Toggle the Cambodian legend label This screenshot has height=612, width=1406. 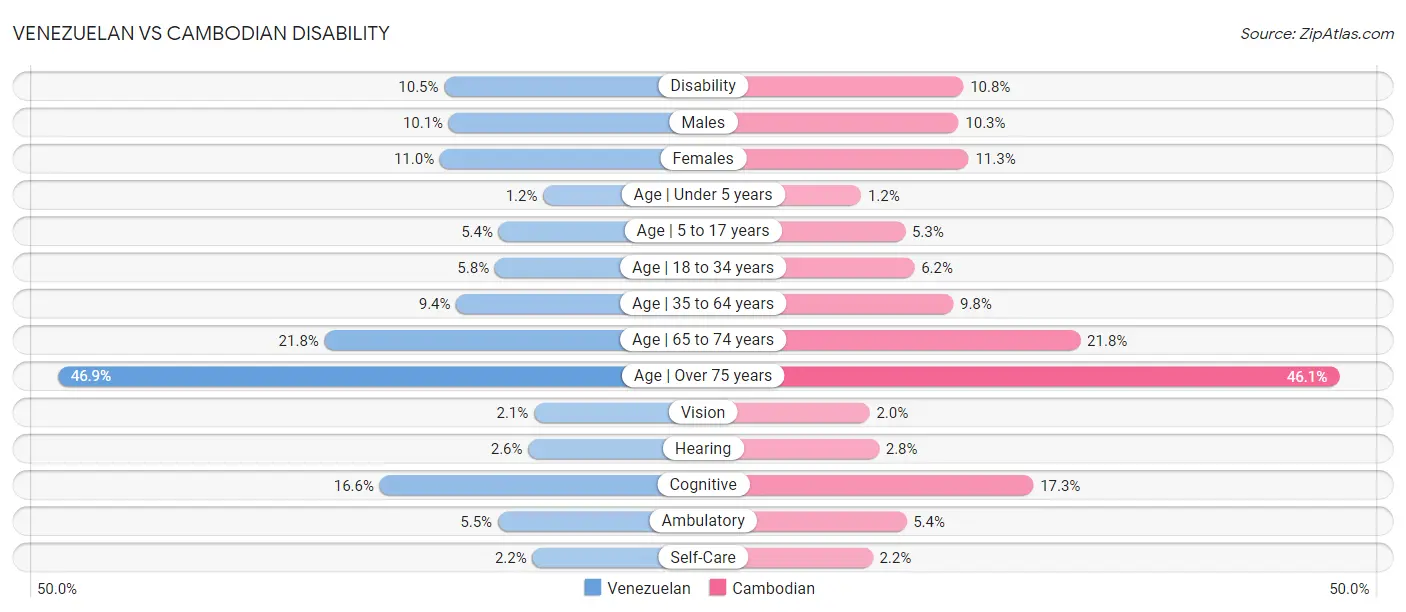(x=774, y=588)
